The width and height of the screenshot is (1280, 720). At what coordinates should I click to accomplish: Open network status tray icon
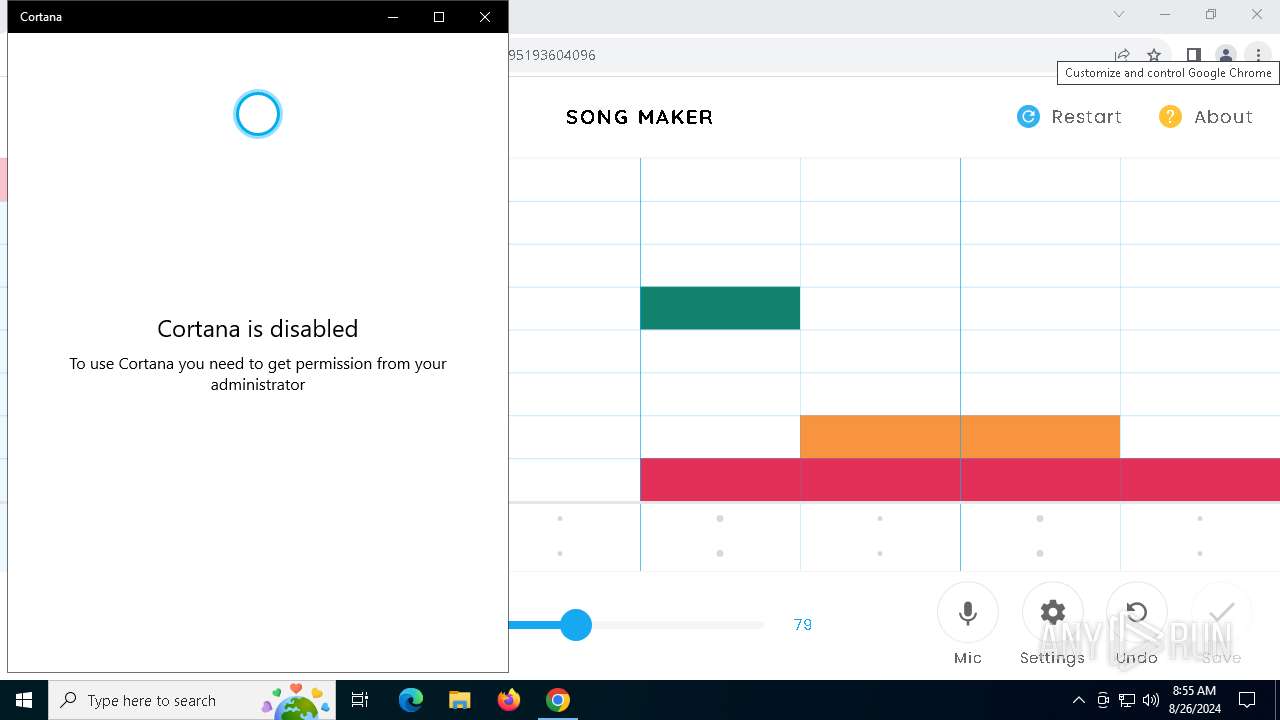point(1127,700)
